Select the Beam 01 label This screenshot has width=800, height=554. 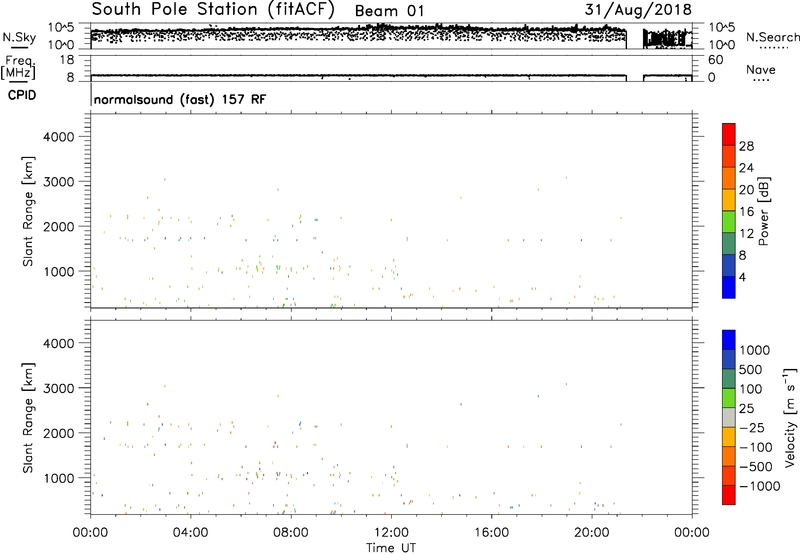[x=389, y=11]
